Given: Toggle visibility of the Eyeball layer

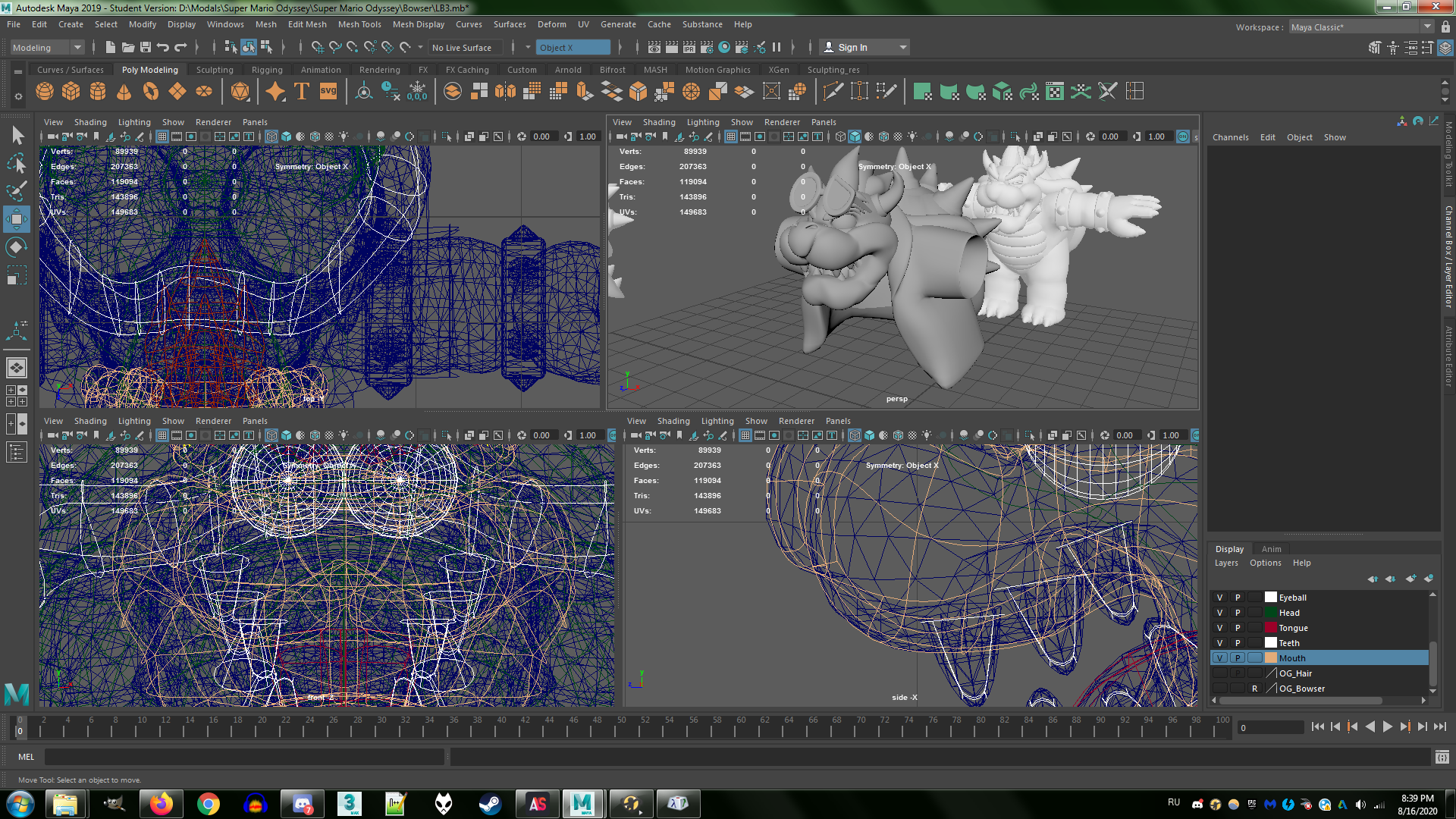Looking at the screenshot, I should coord(1220,598).
